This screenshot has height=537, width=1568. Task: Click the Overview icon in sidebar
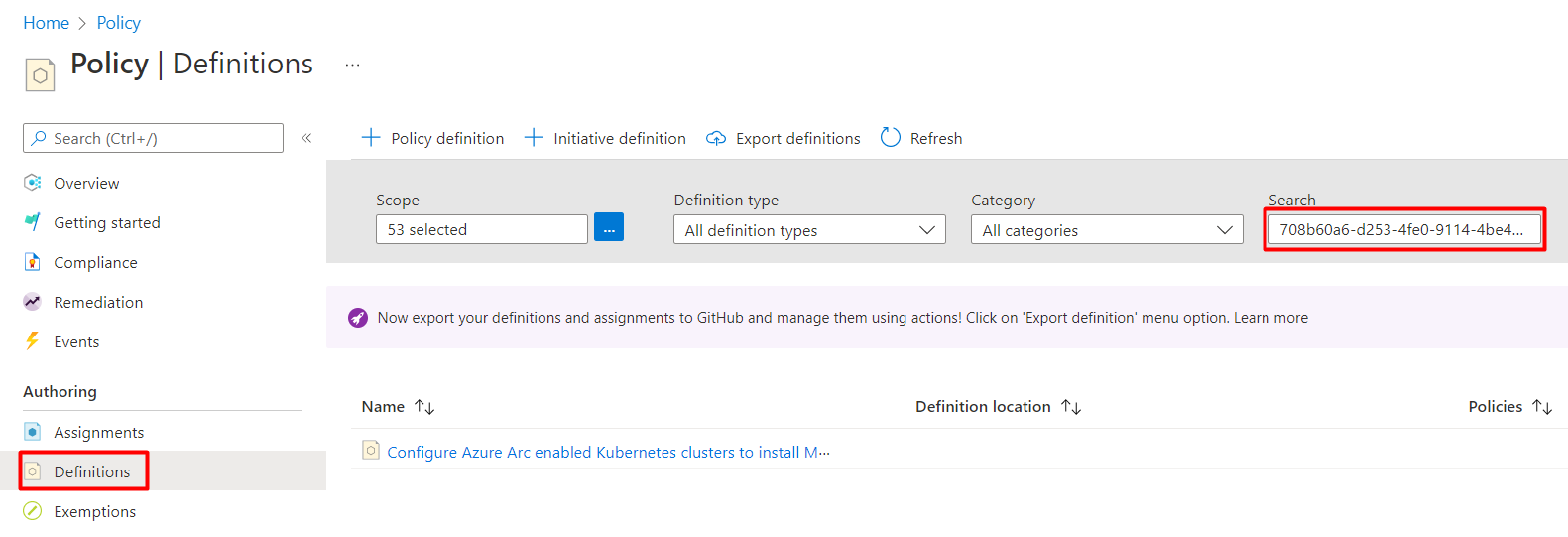coord(33,183)
